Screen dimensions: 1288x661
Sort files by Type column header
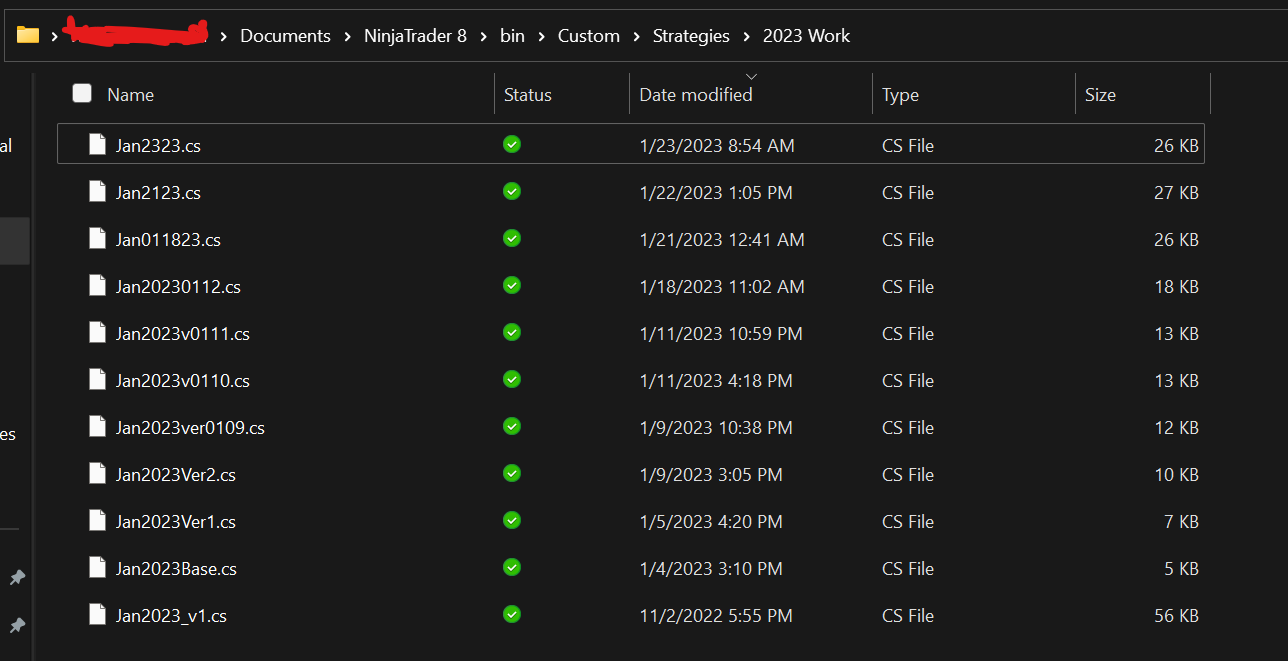coord(900,95)
